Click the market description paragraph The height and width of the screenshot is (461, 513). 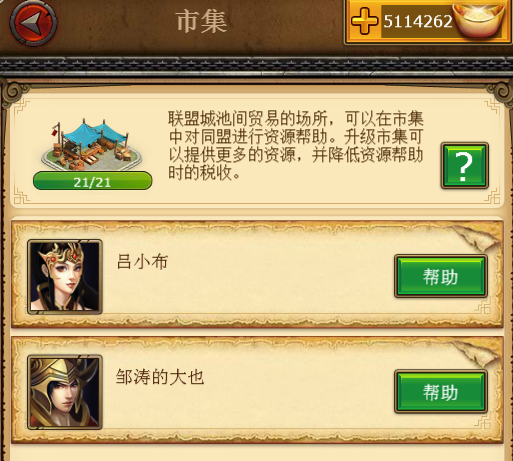coord(296,145)
